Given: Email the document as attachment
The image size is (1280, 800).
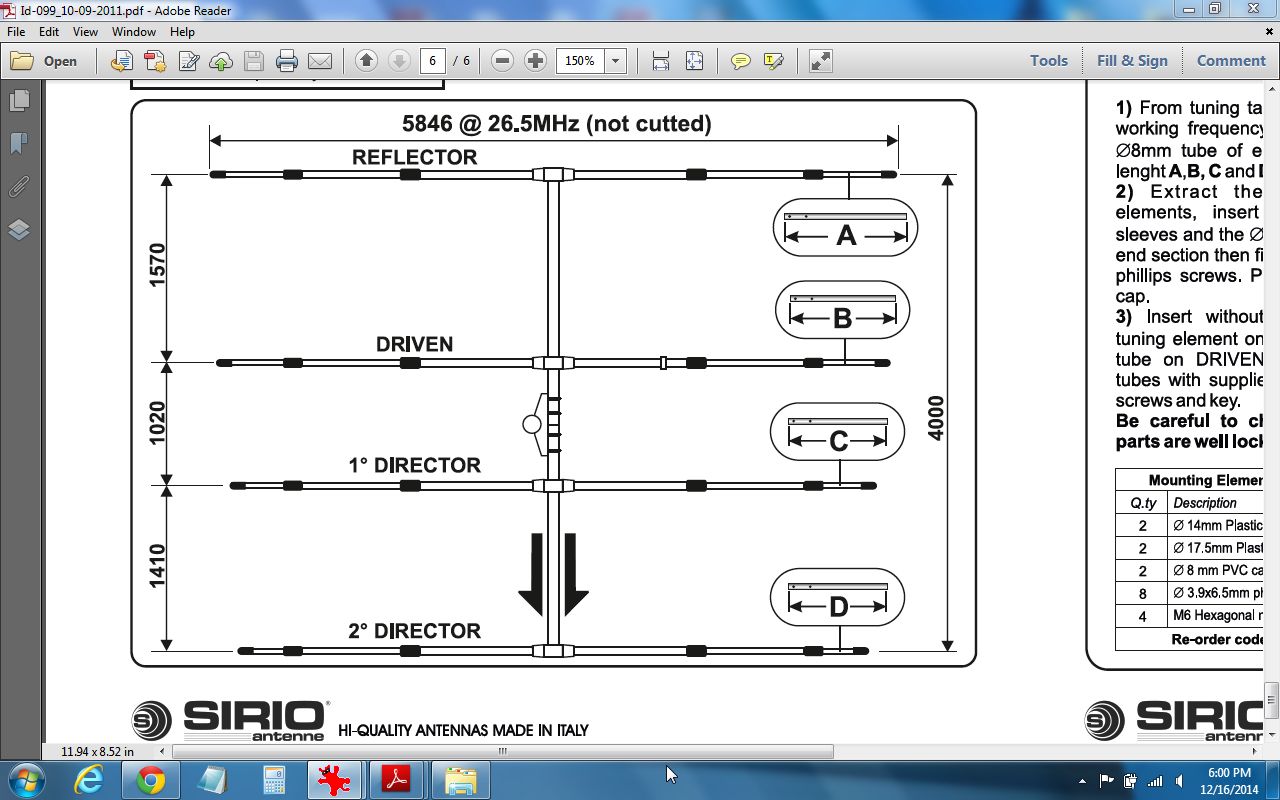Looking at the screenshot, I should (x=319, y=60).
